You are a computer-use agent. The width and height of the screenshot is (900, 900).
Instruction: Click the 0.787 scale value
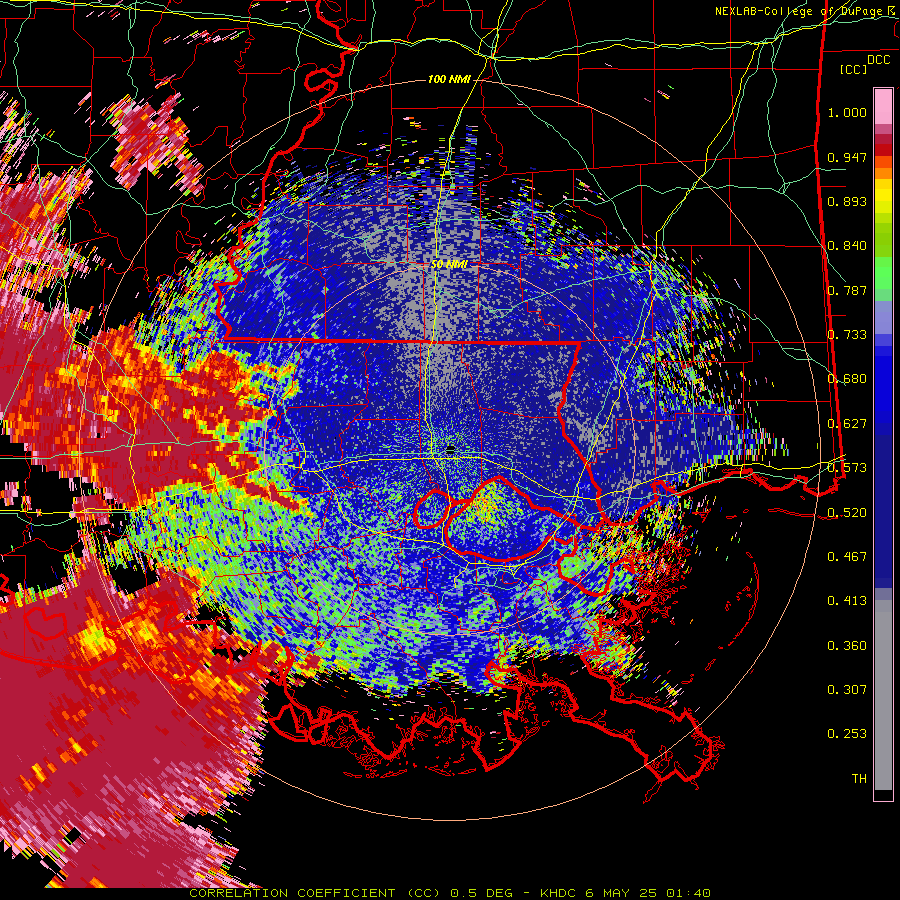point(847,290)
